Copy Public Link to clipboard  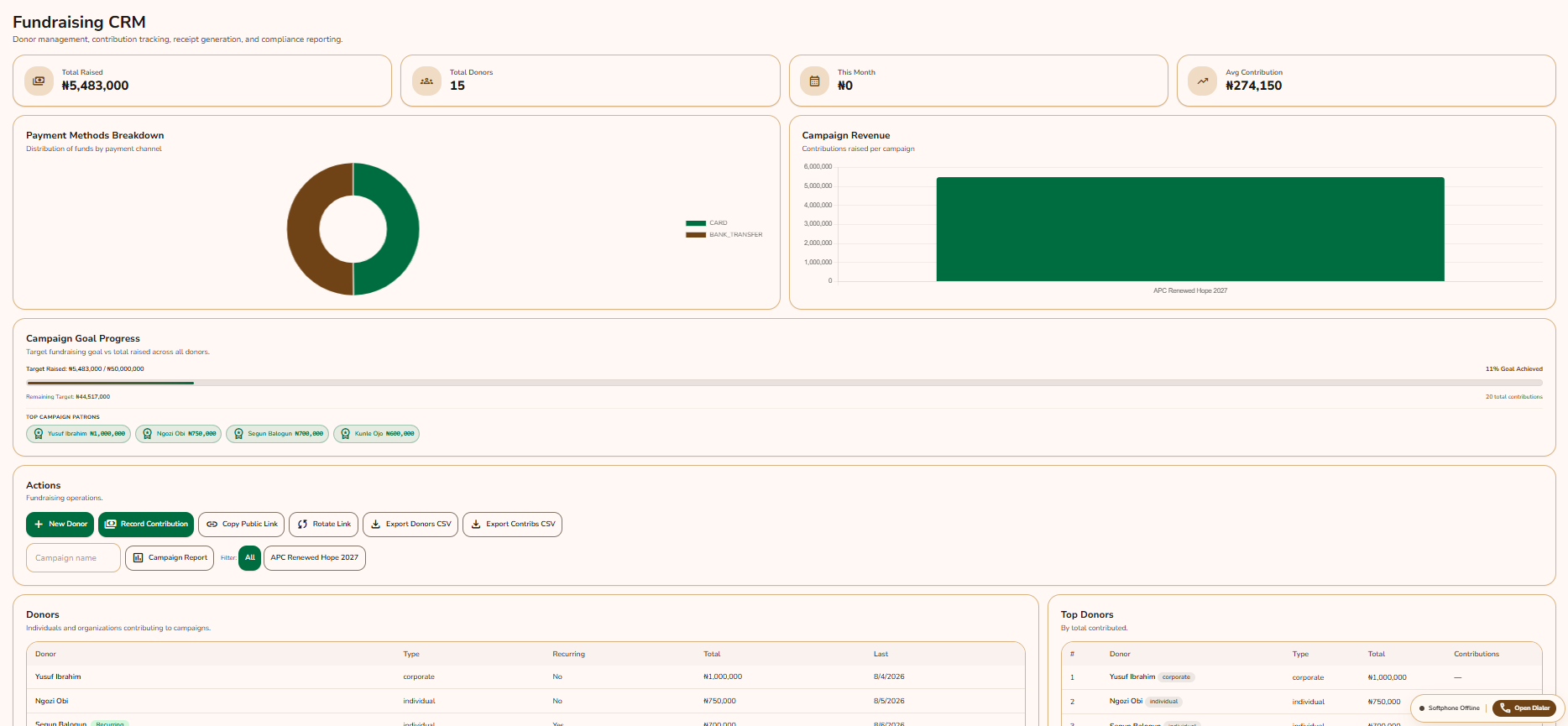pos(242,525)
